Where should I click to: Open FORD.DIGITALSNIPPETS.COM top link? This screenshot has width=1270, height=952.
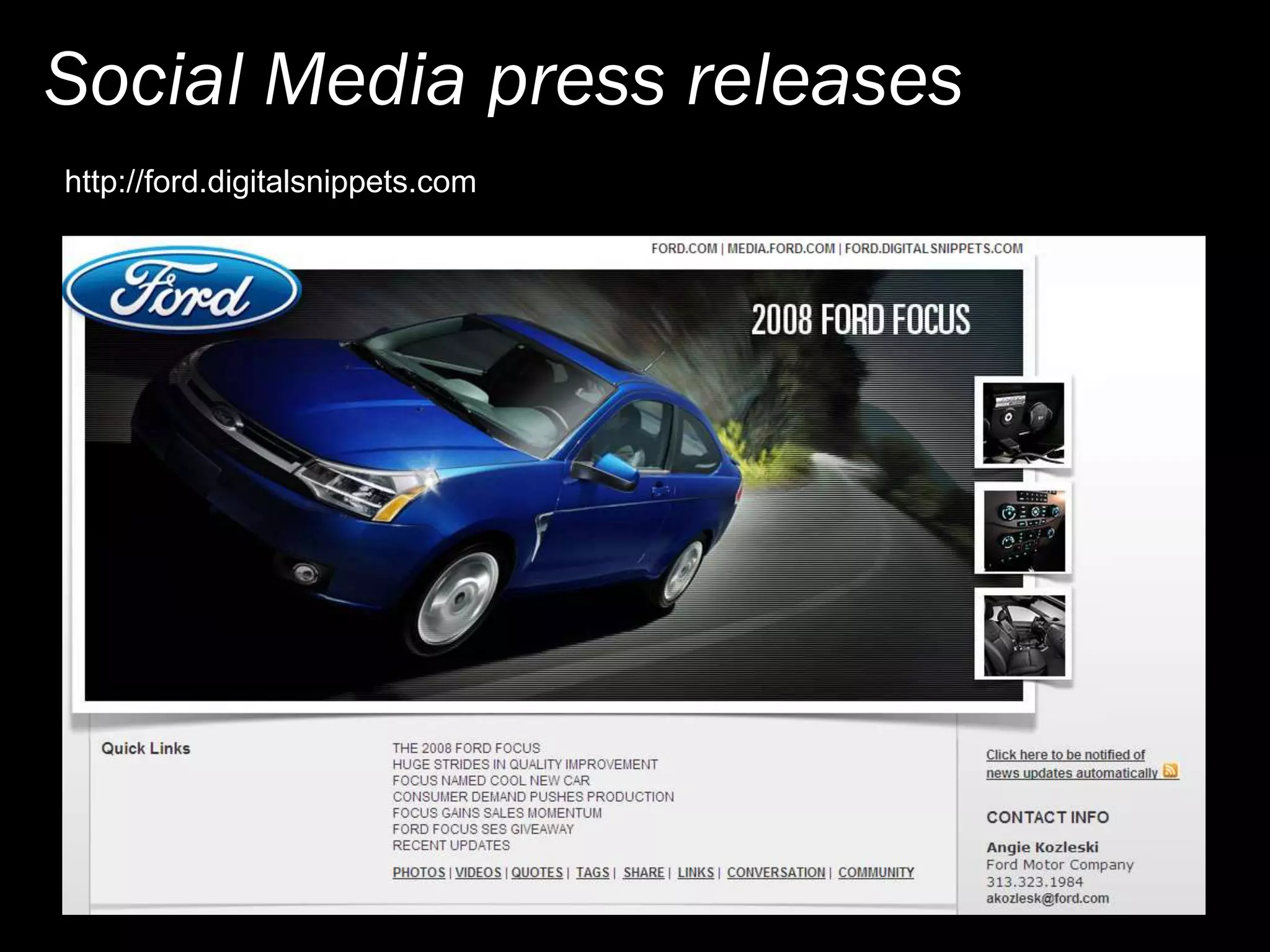(x=933, y=249)
